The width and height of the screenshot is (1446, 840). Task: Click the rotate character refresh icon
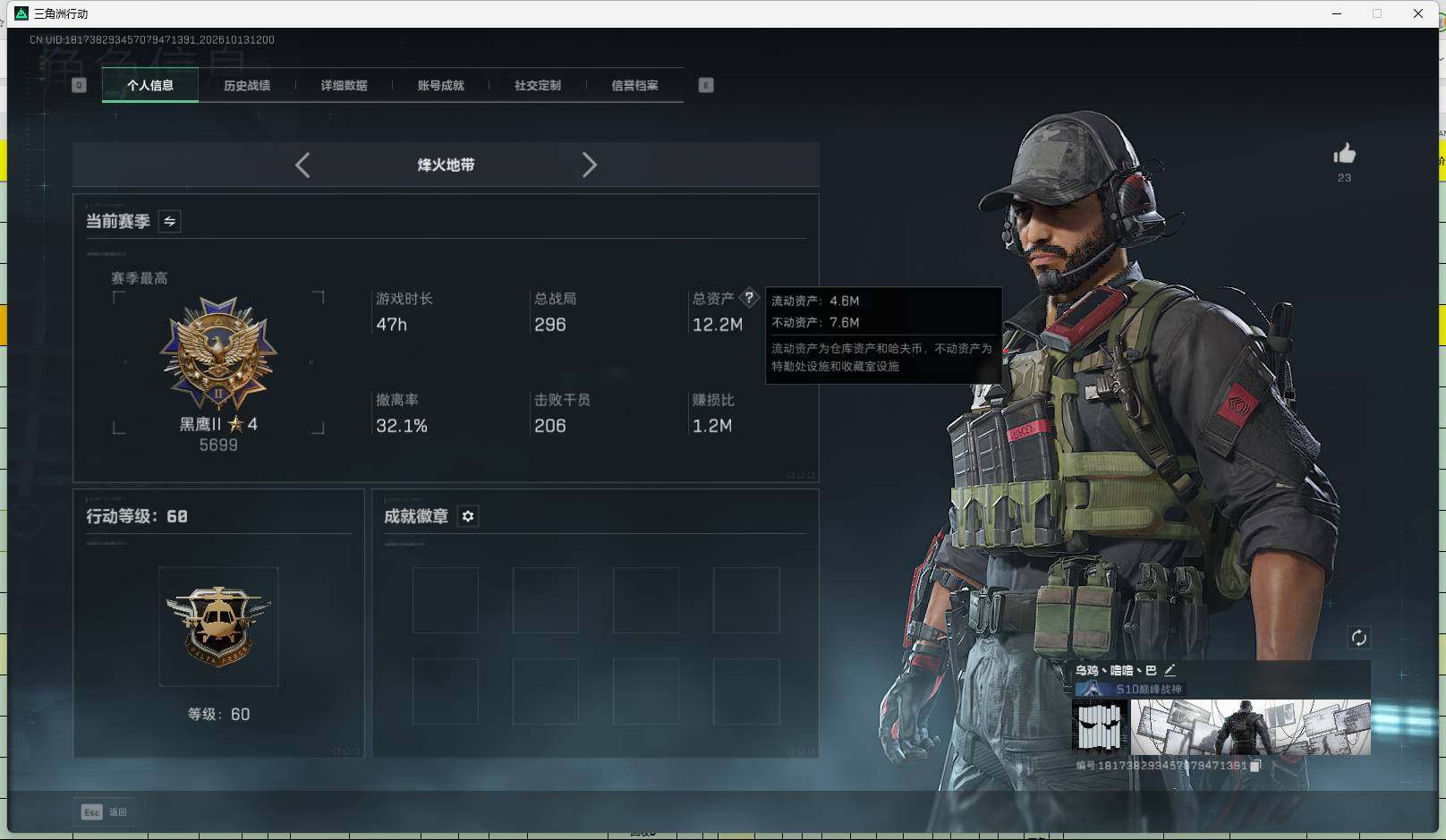[1358, 638]
